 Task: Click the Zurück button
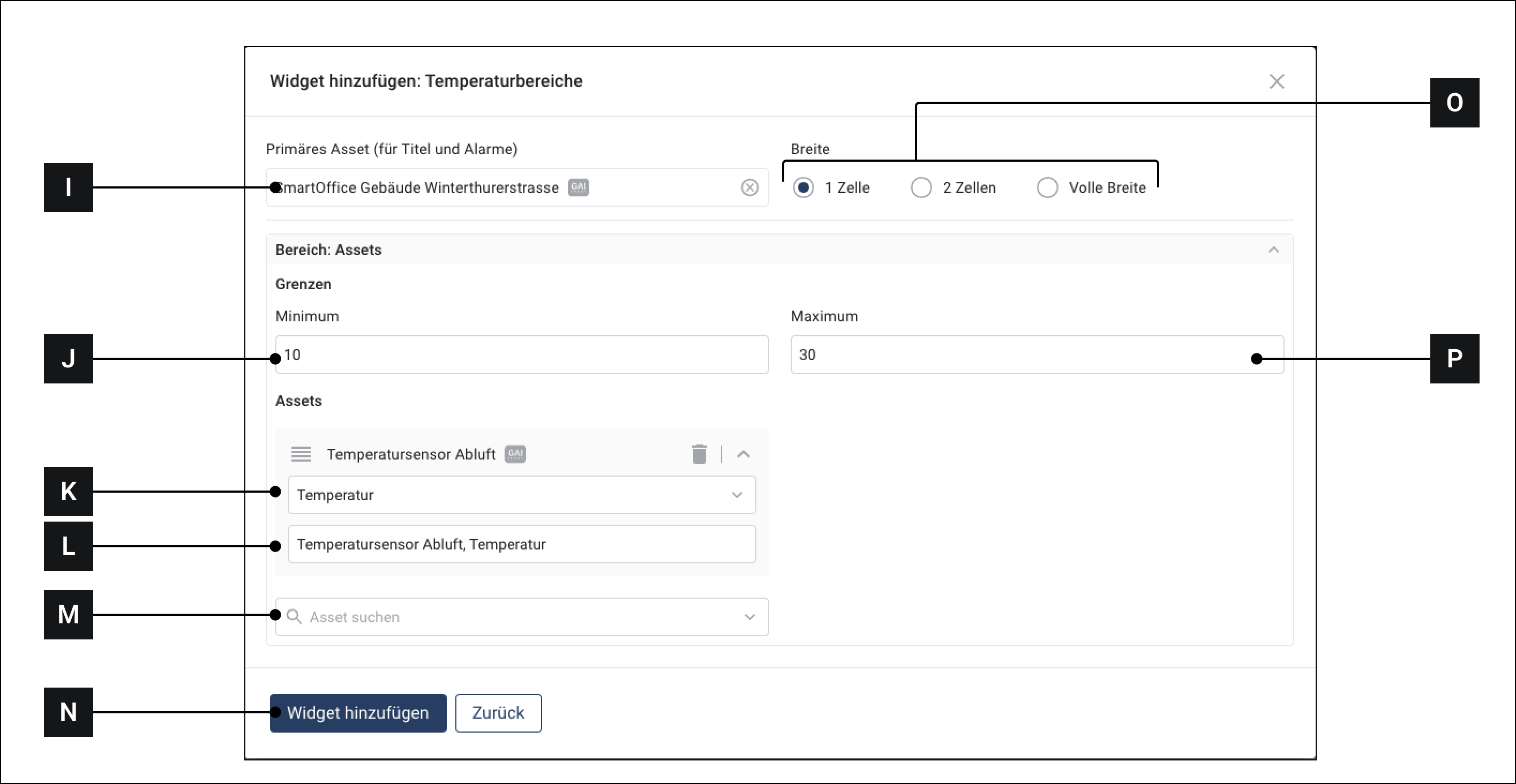(x=498, y=713)
